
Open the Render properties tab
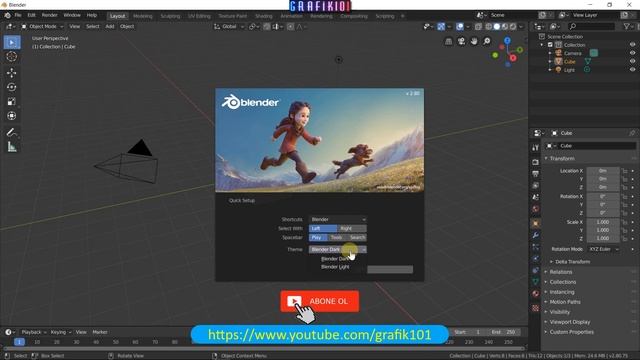pos(536,162)
